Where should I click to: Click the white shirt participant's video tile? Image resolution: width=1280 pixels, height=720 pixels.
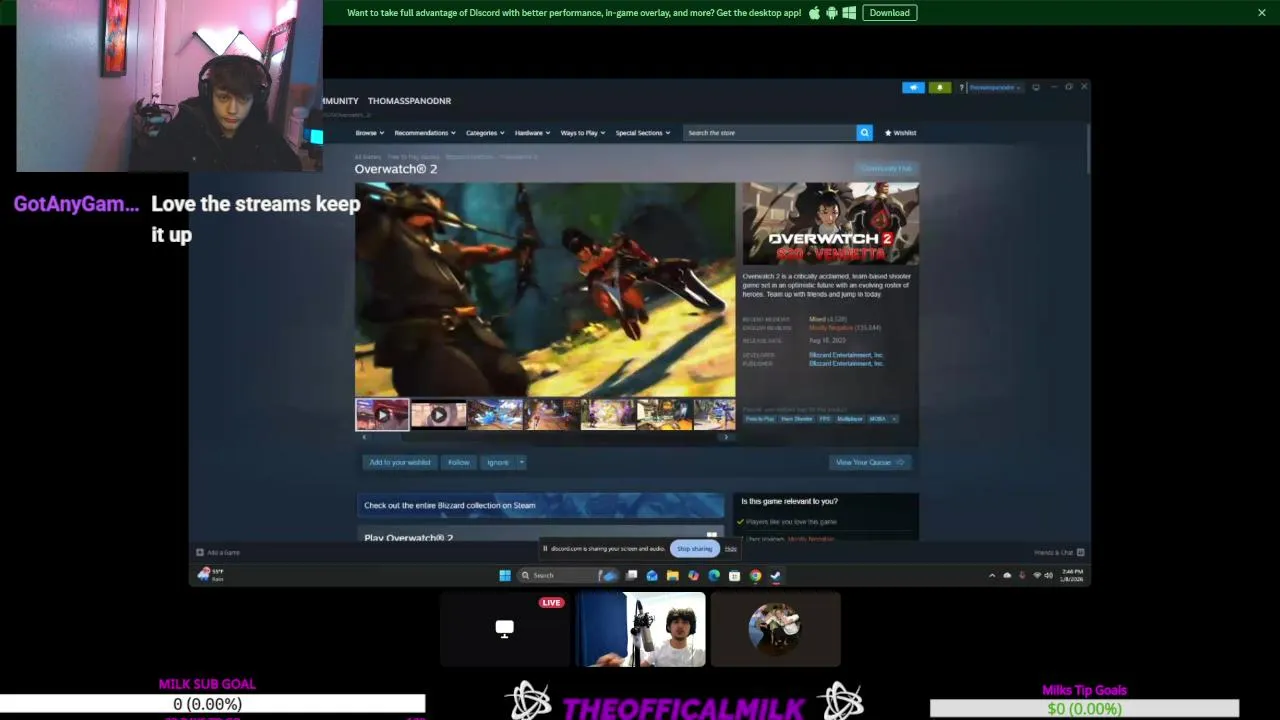tap(640, 629)
